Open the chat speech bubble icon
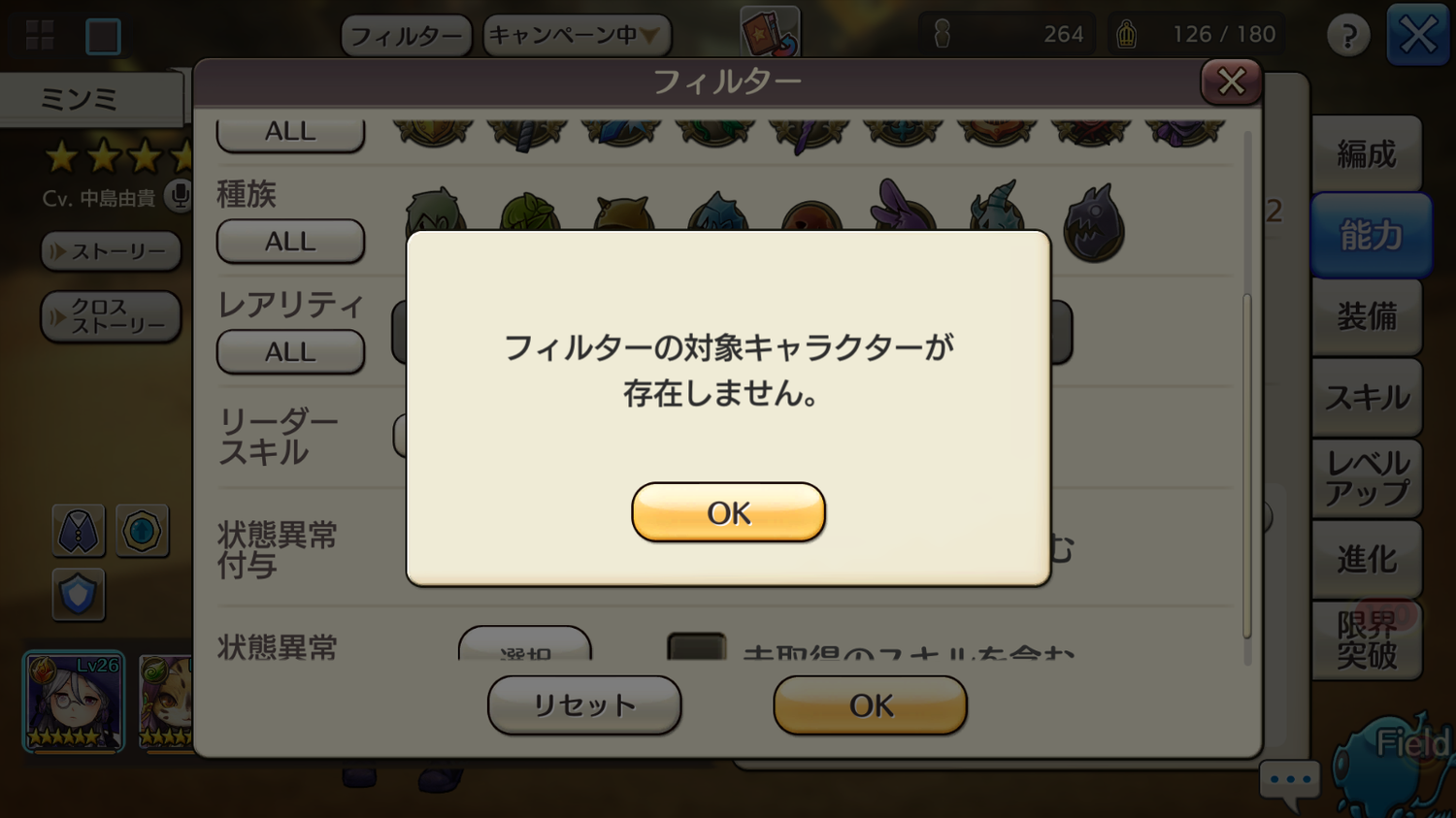This screenshot has height=818, width=1456. coord(1290,782)
